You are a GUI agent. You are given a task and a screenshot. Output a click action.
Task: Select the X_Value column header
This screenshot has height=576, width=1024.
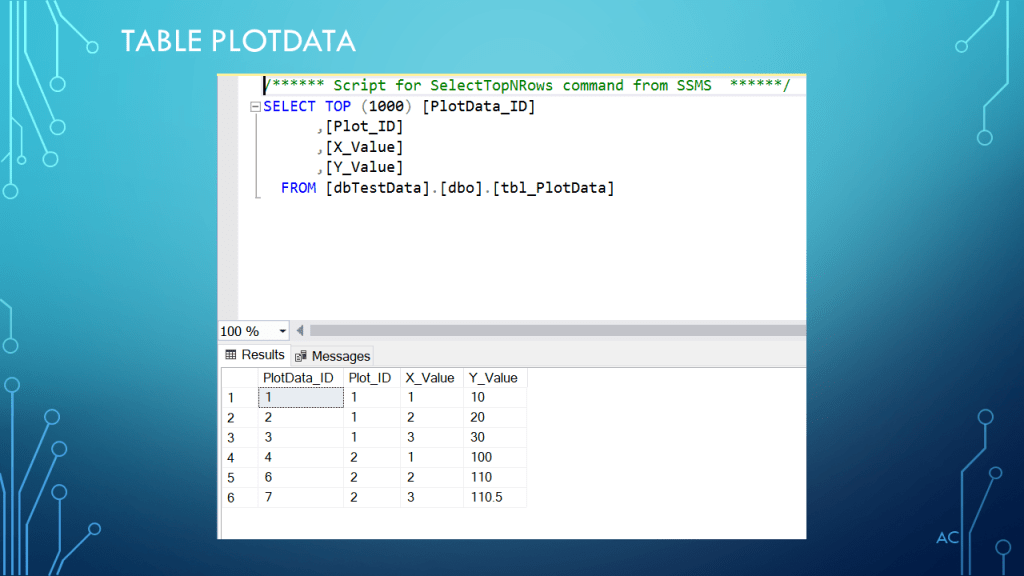(x=430, y=378)
